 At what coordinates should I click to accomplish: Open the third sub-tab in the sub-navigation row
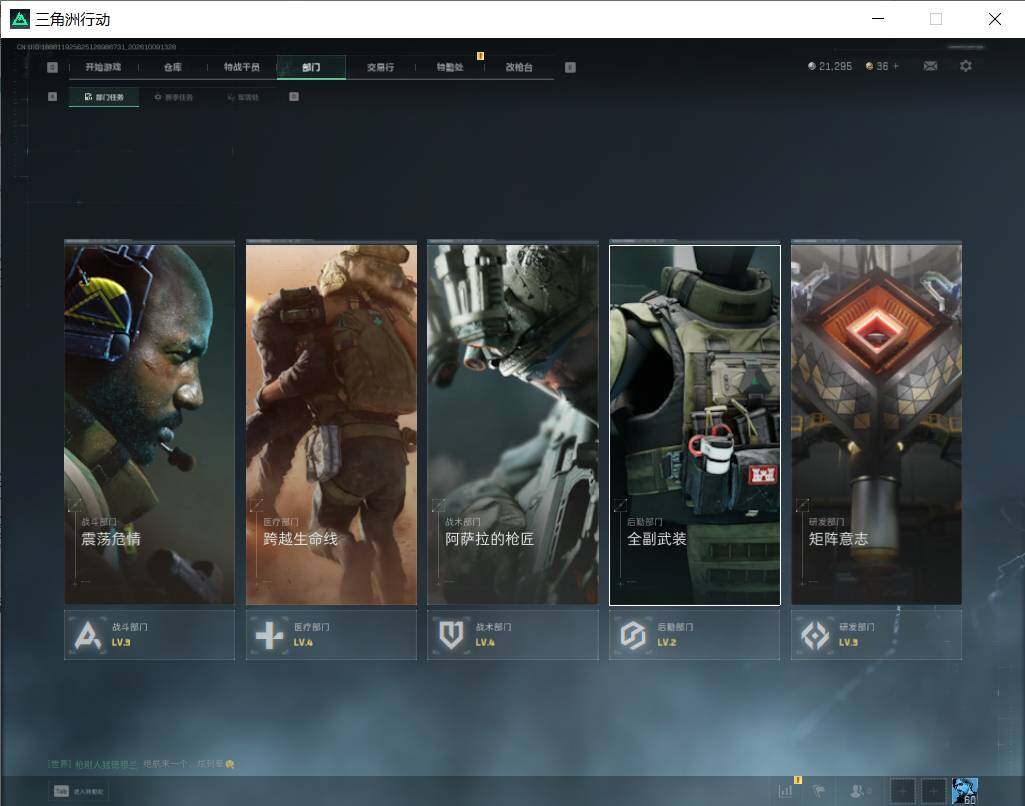point(243,97)
